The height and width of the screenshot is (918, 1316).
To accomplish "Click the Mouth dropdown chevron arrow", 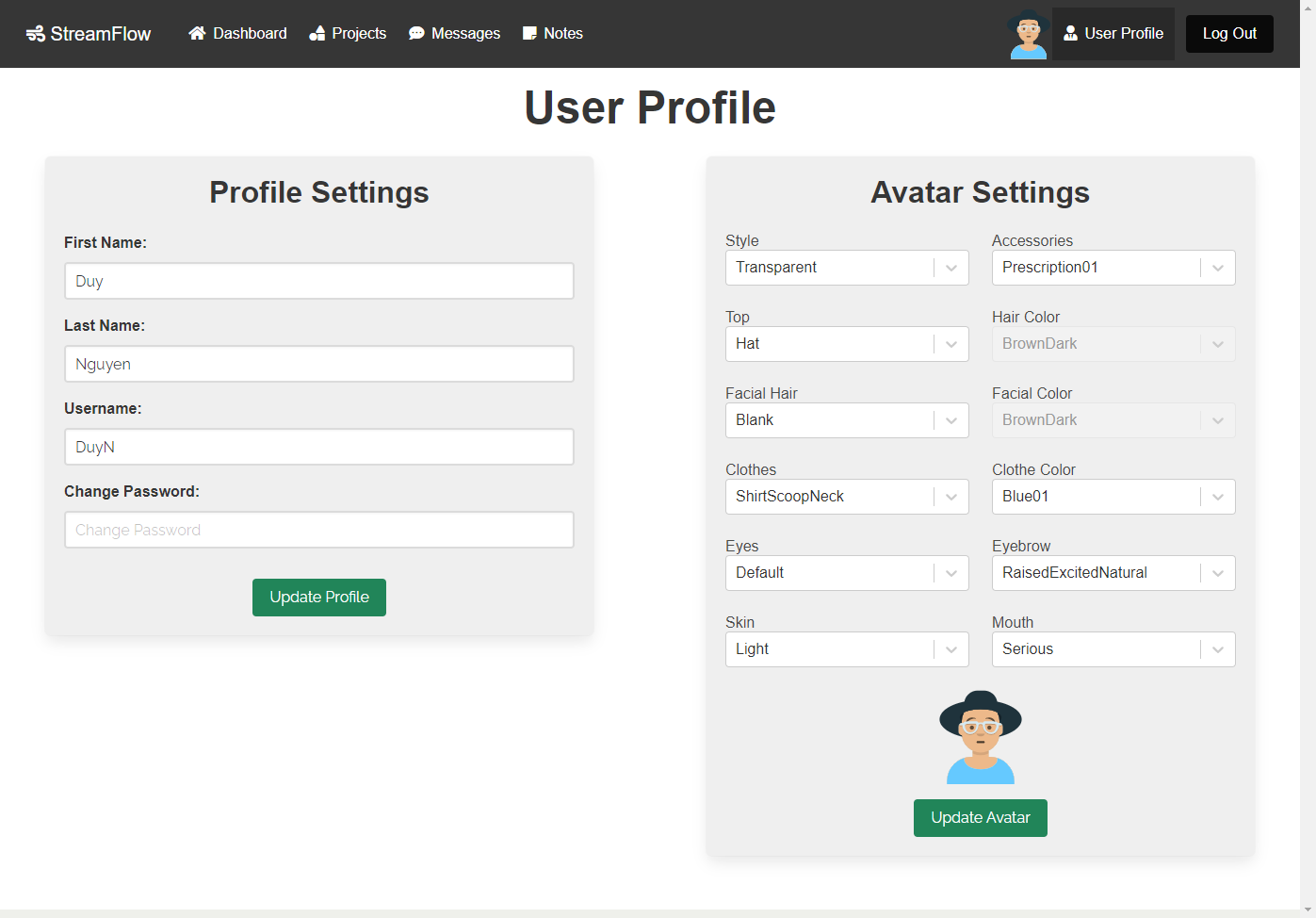I will (1218, 649).
